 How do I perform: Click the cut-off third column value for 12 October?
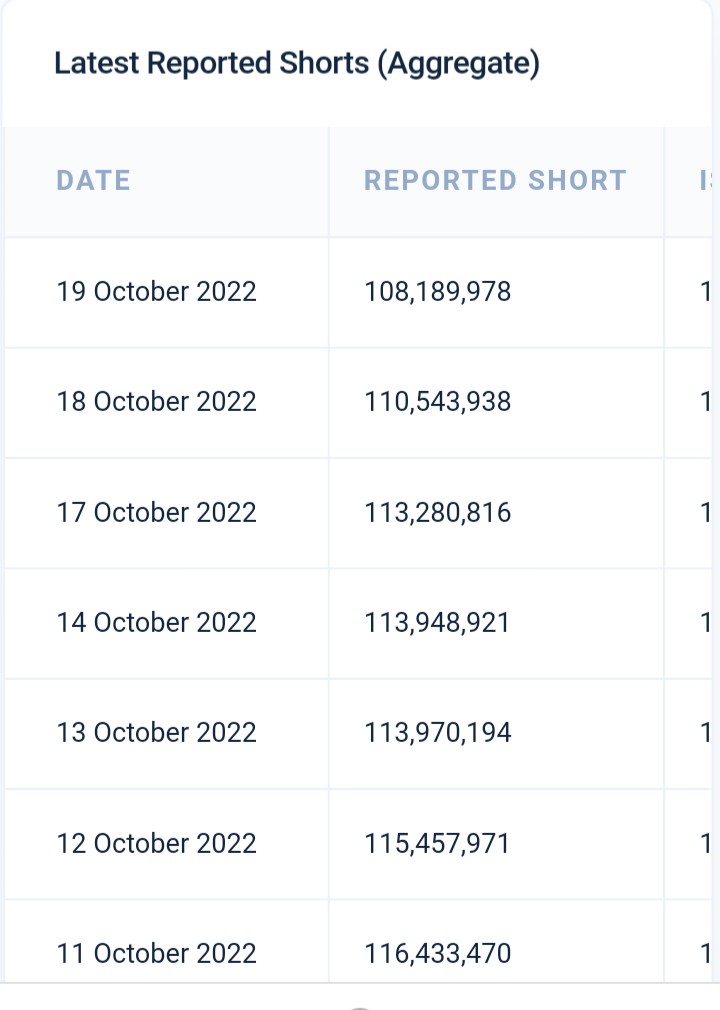(706, 843)
